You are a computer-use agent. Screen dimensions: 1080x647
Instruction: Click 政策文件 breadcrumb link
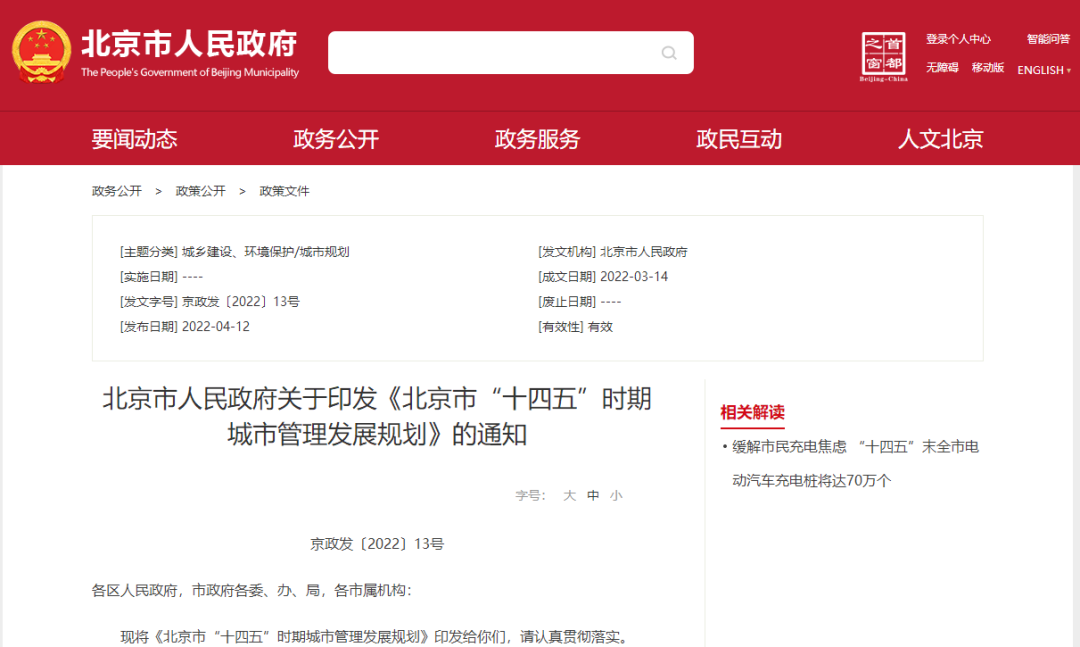(285, 191)
